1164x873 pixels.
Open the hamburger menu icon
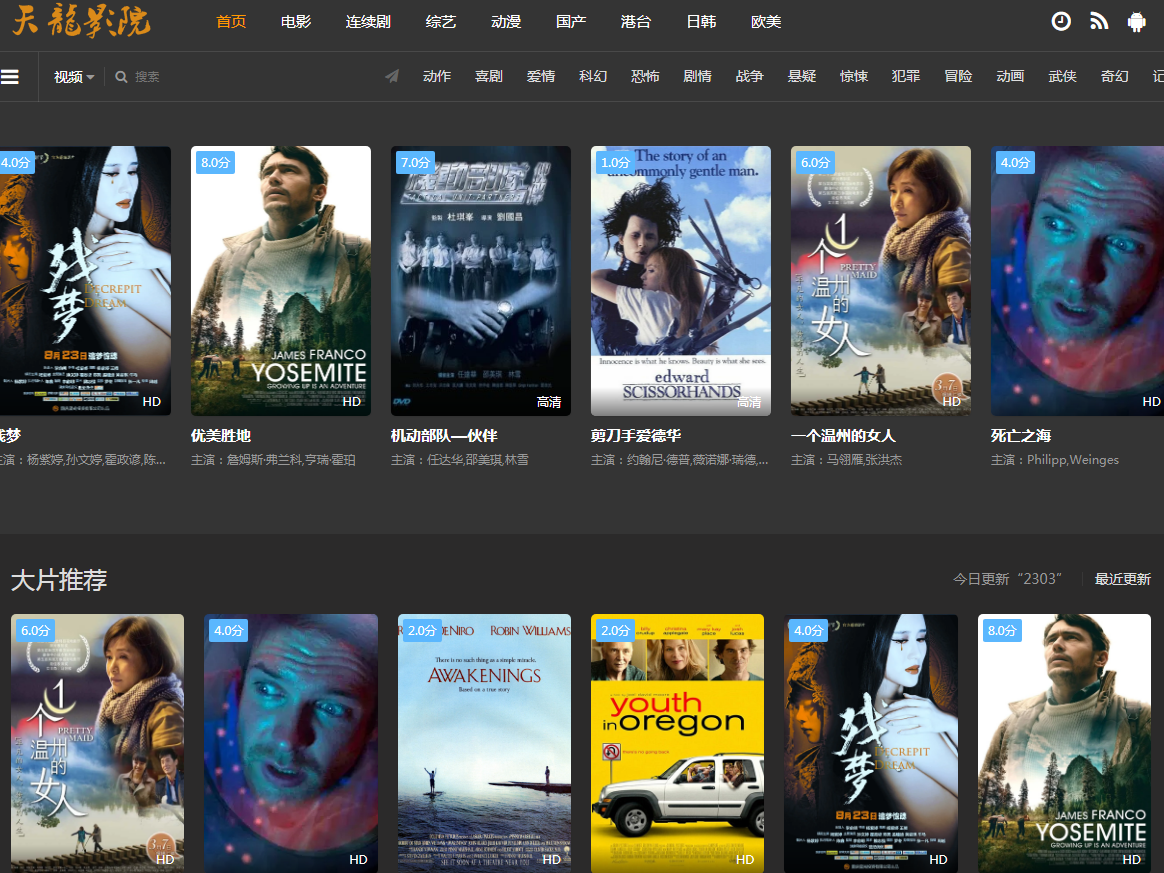point(10,77)
